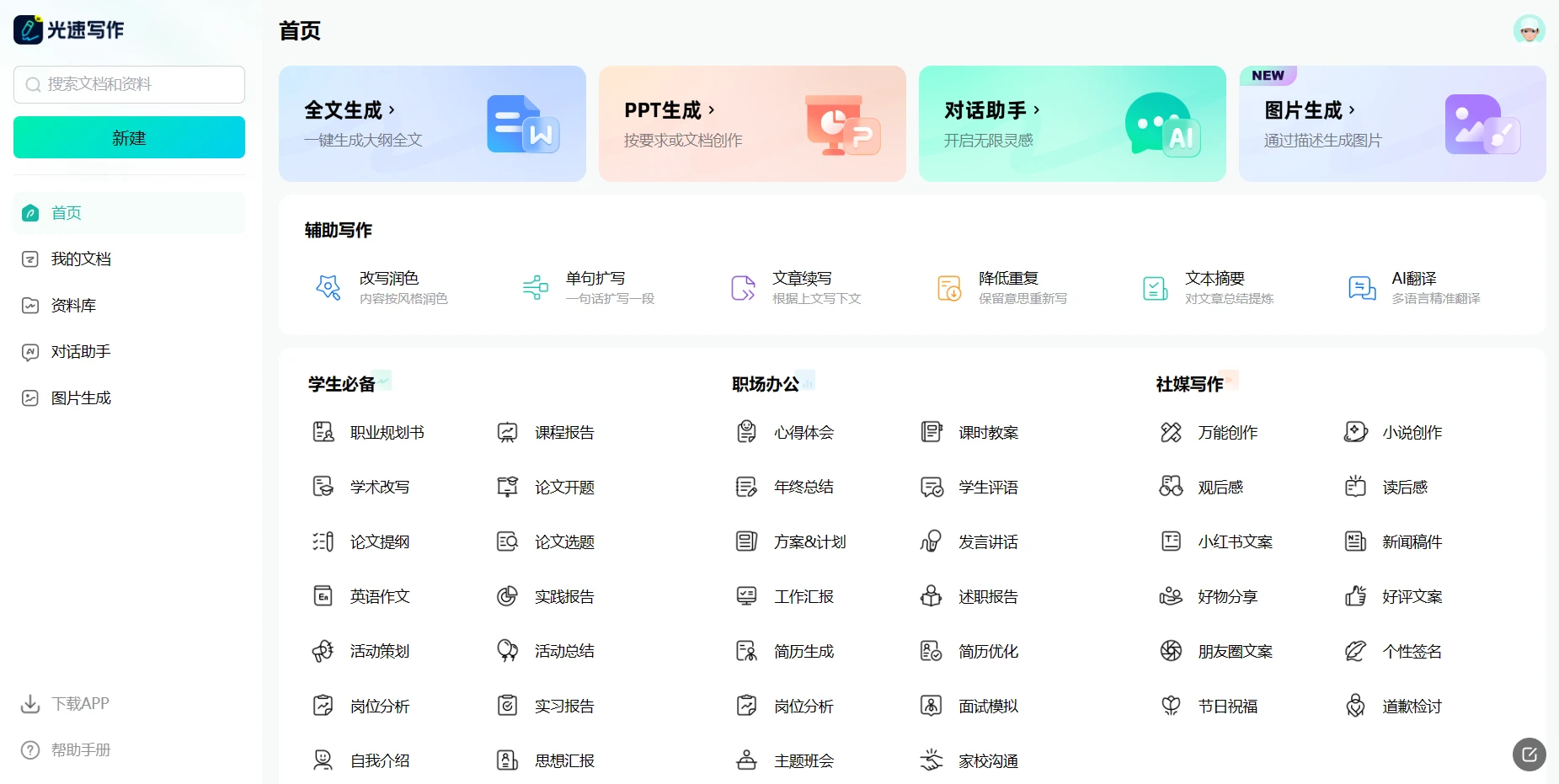Expand the 全文生成 card arrow

tap(392, 110)
